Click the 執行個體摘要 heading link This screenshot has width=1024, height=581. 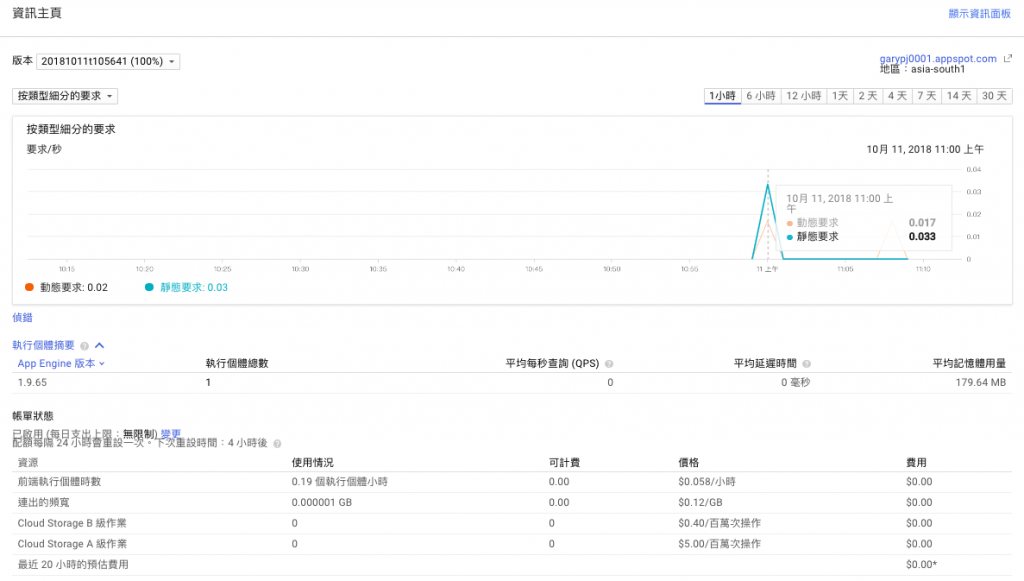(43, 345)
